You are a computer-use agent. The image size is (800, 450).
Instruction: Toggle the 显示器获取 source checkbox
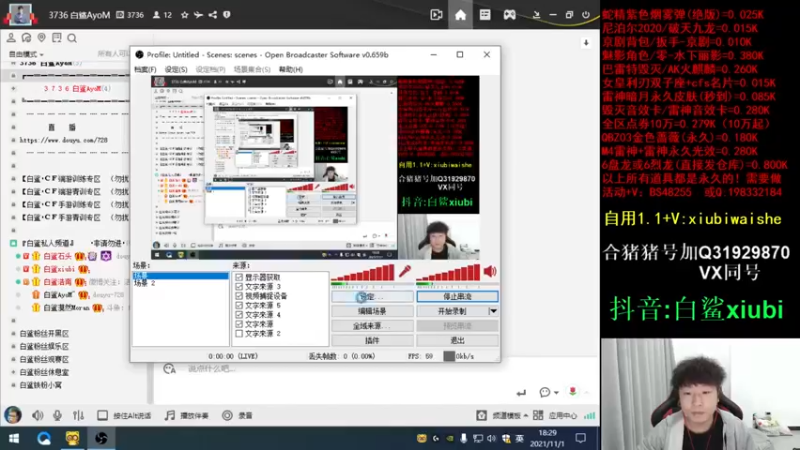coord(239,277)
